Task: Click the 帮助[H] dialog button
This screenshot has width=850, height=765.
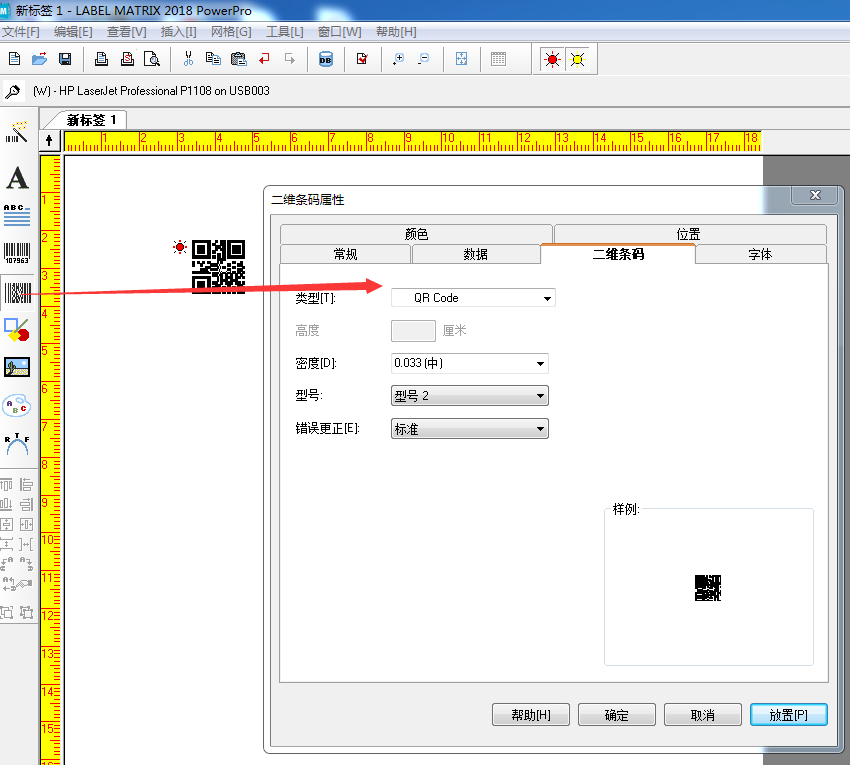Action: click(x=531, y=715)
